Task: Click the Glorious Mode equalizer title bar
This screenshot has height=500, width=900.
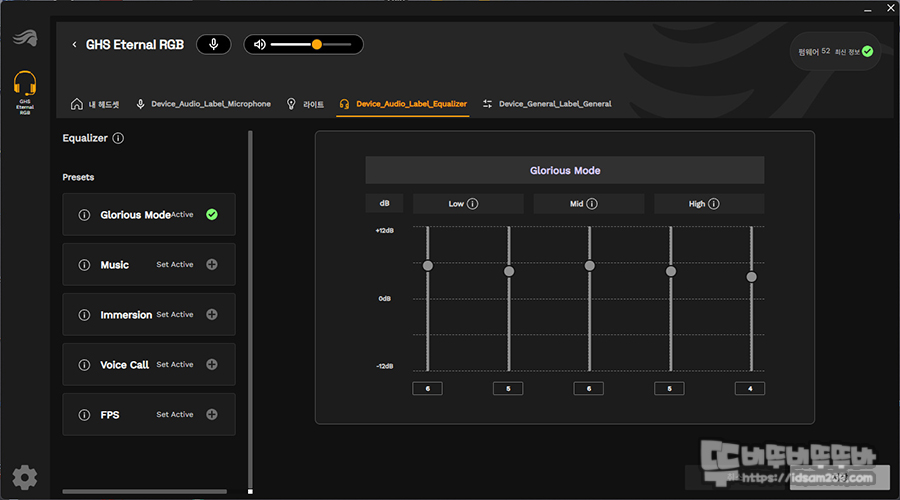Action: point(565,170)
